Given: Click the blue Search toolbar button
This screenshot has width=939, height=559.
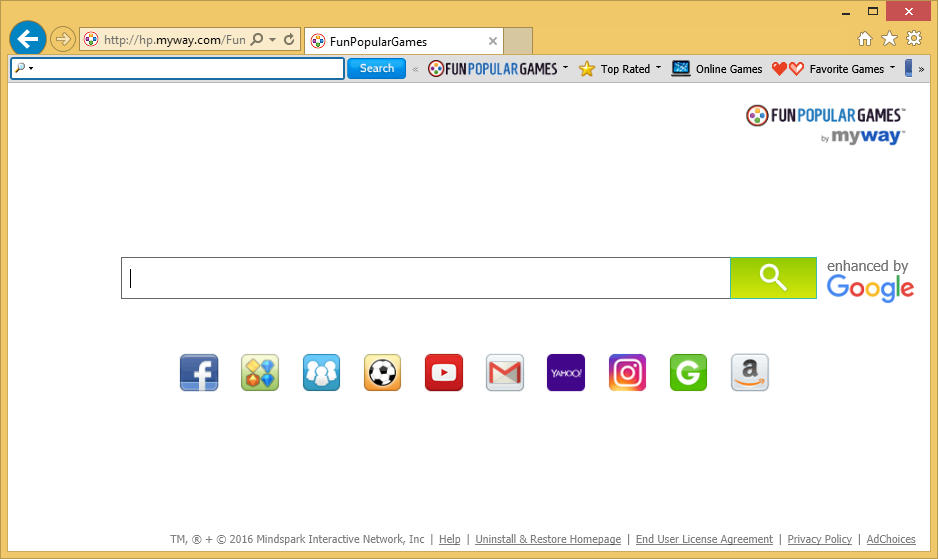Looking at the screenshot, I should point(377,68).
